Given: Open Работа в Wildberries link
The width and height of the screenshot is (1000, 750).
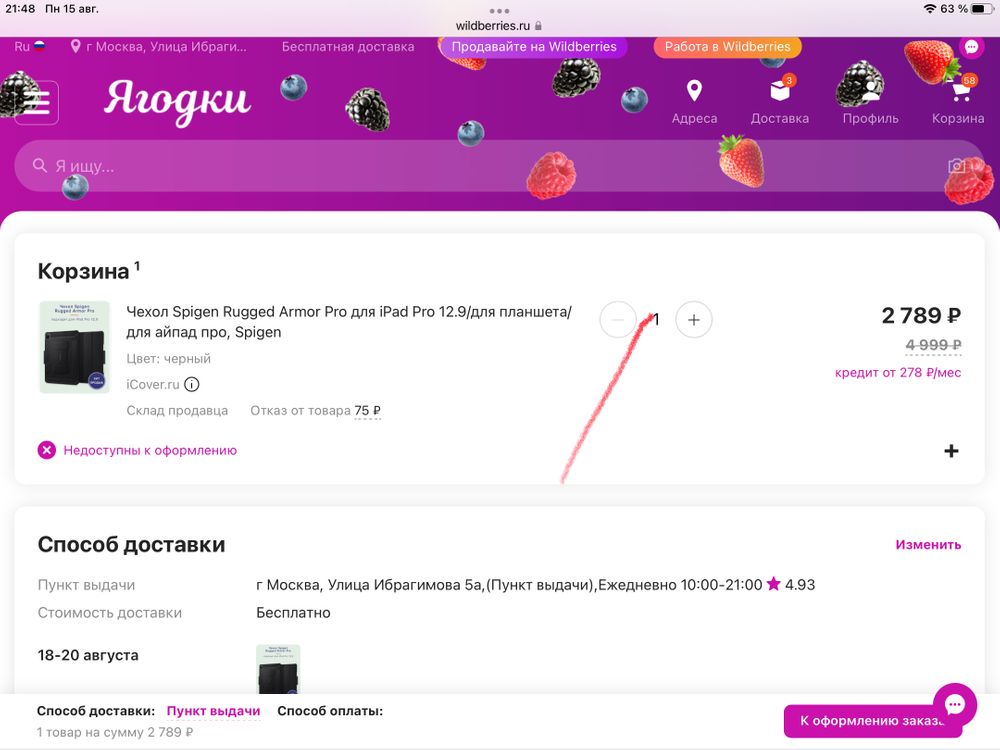Looking at the screenshot, I should (x=727, y=47).
